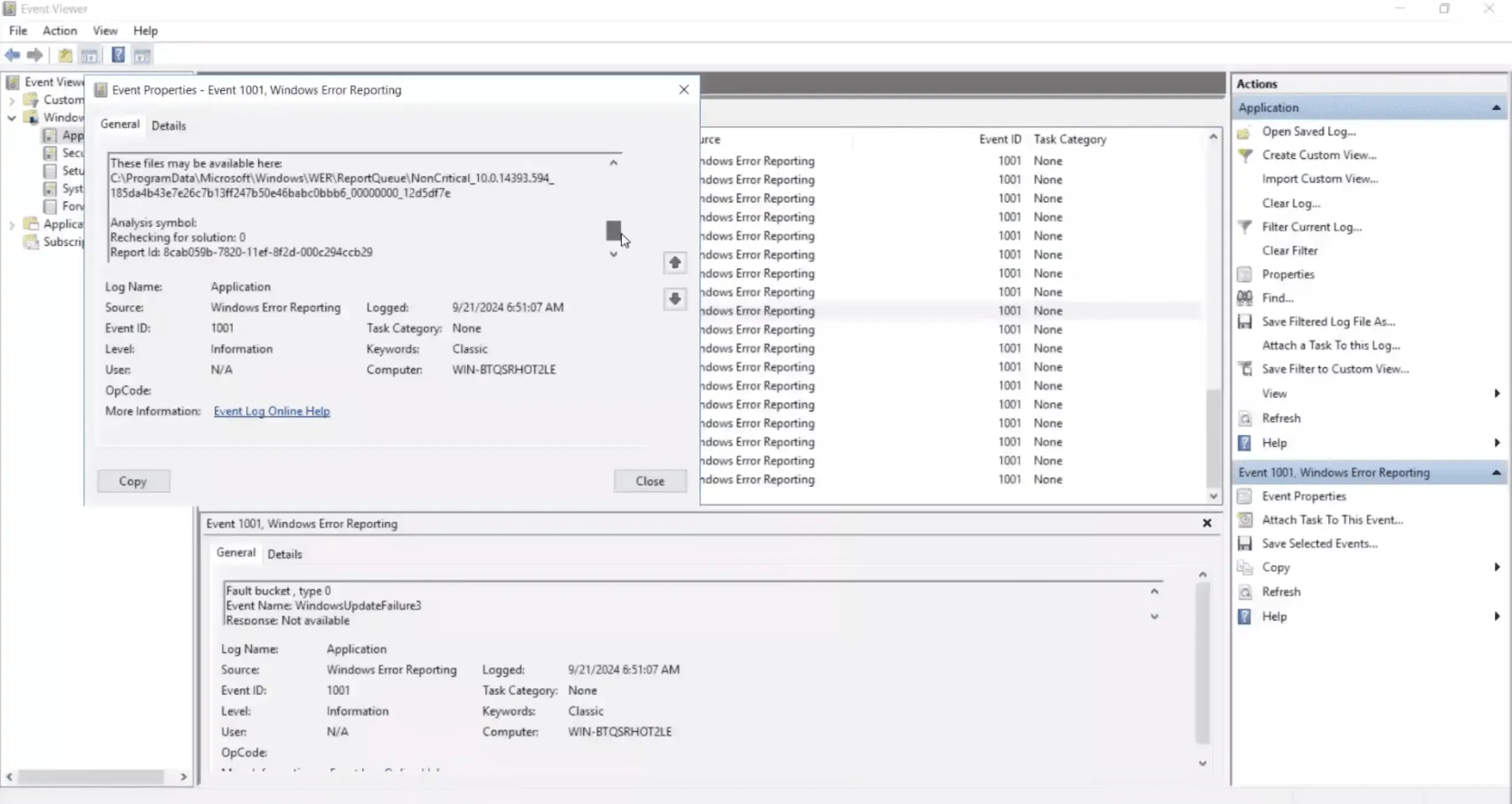Open the Event Log Online Help link
The width and height of the screenshot is (1512, 804).
point(272,412)
